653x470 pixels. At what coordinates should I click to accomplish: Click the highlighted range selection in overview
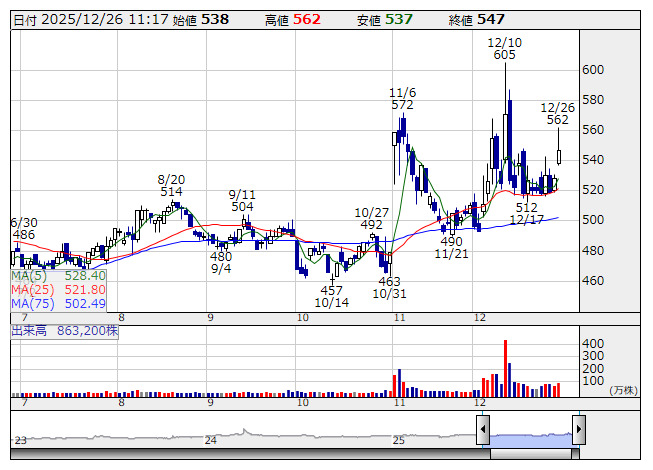(531, 440)
